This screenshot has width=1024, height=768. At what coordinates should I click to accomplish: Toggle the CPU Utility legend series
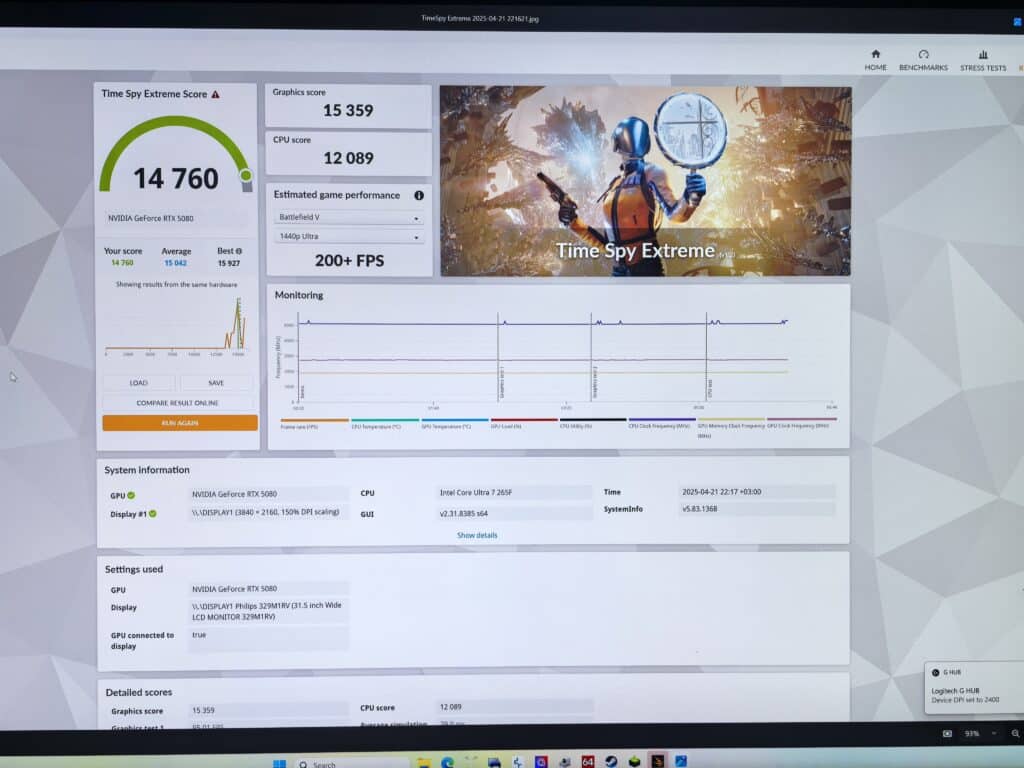pyautogui.click(x=593, y=423)
